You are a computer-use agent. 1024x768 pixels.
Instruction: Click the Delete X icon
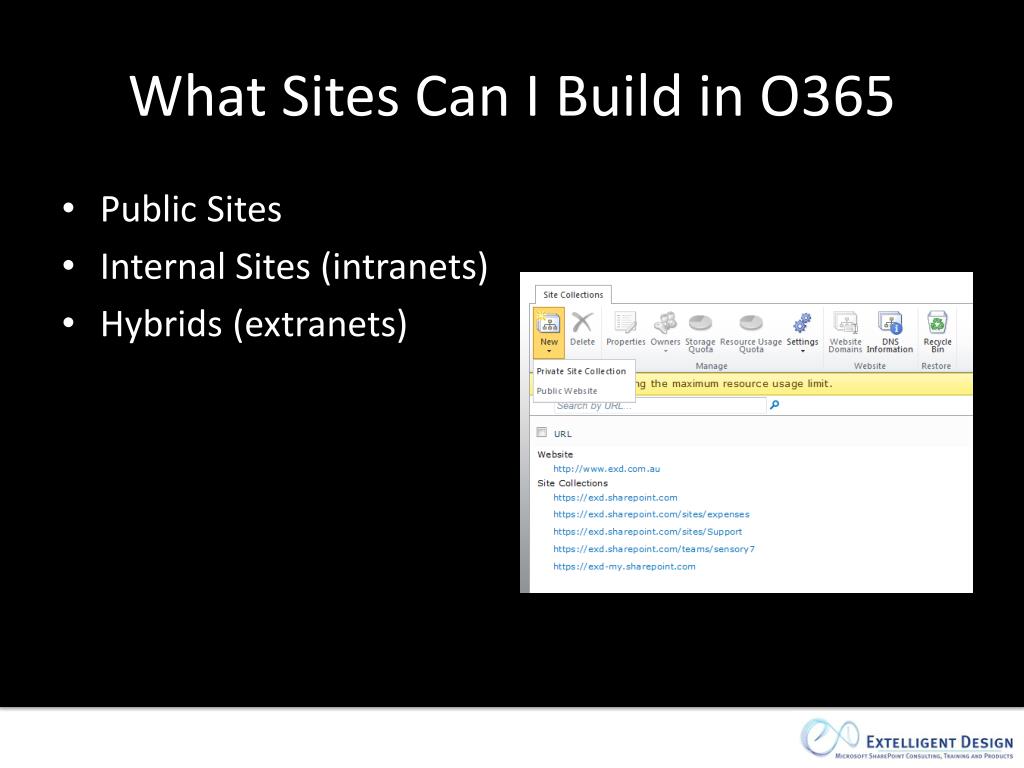(582, 323)
